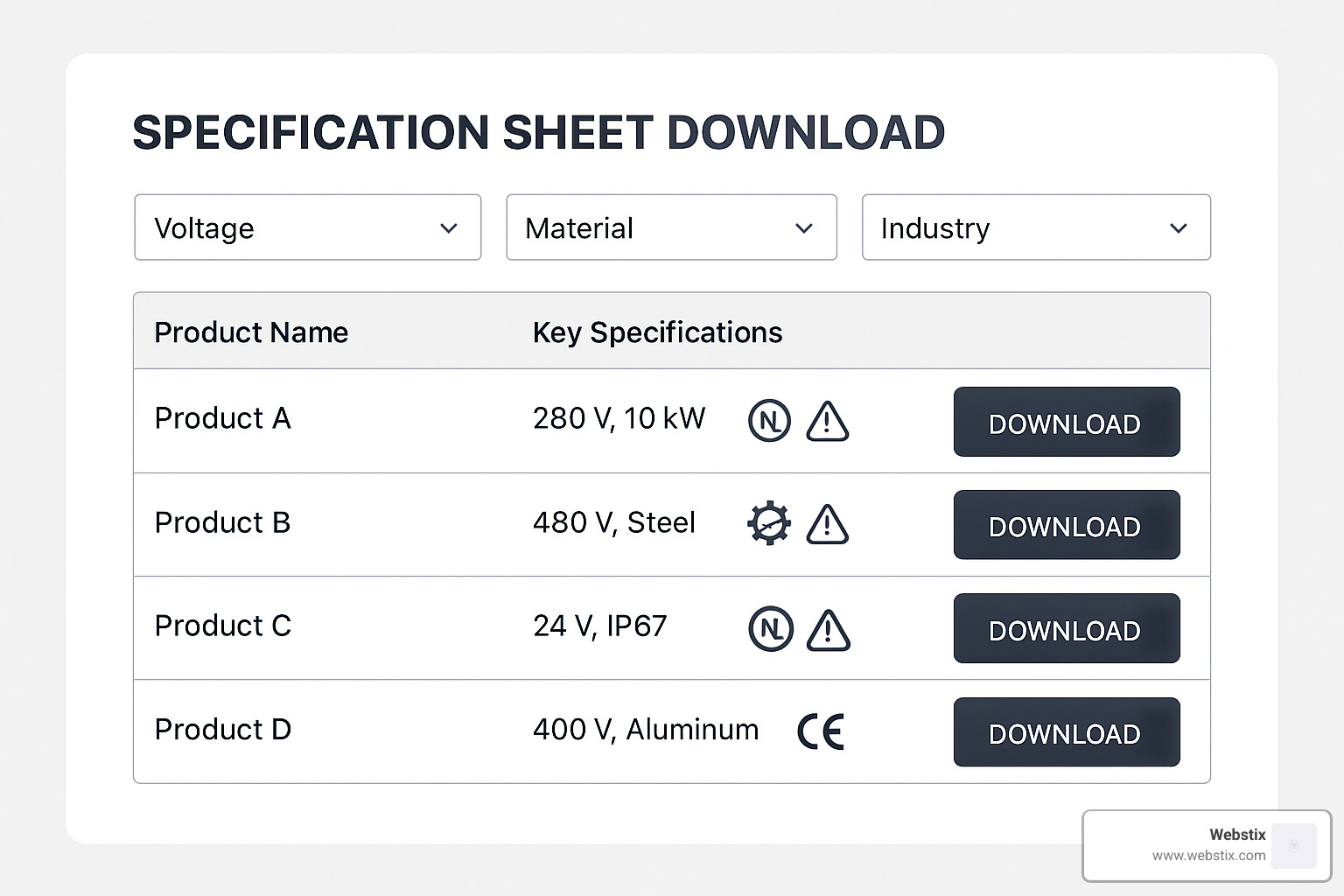The width and height of the screenshot is (1344, 896).
Task: Expand the Material filter dropdown
Action: (x=671, y=227)
